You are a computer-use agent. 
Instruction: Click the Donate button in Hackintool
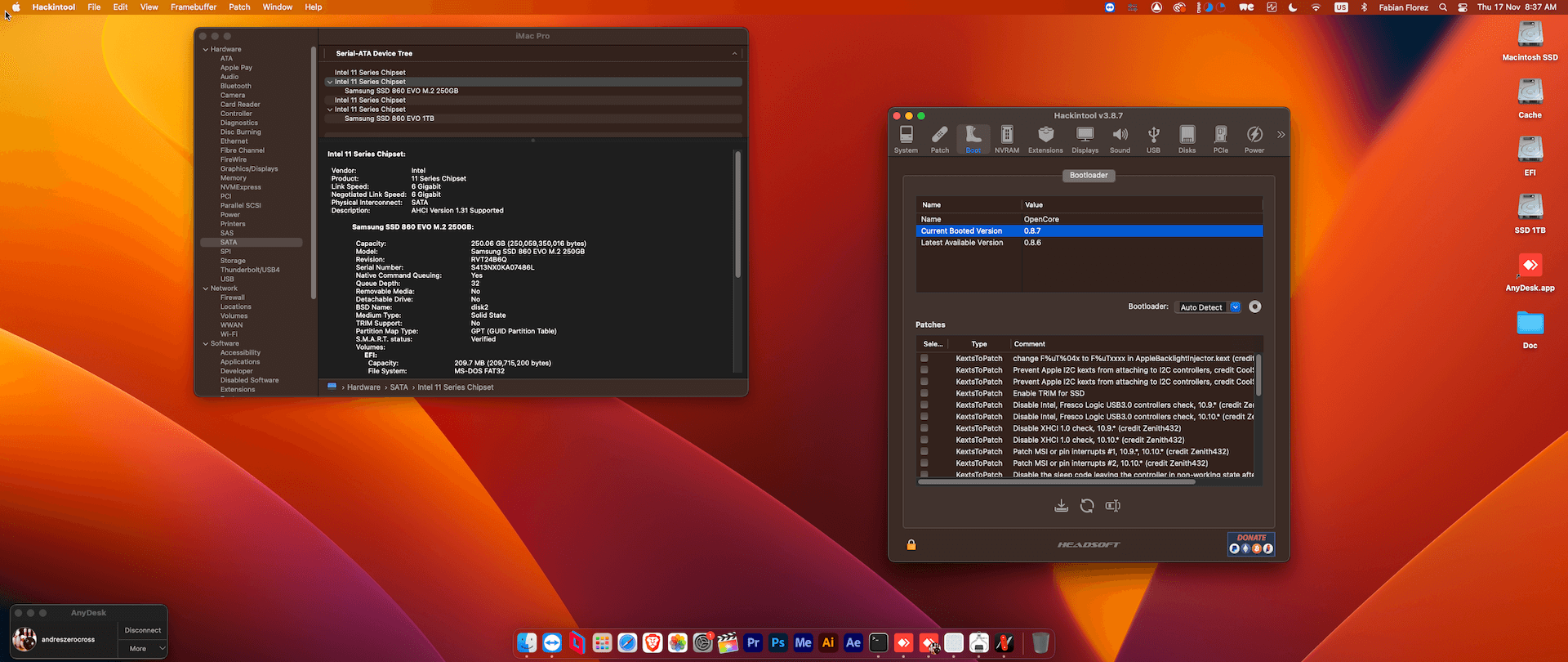pyautogui.click(x=1251, y=544)
